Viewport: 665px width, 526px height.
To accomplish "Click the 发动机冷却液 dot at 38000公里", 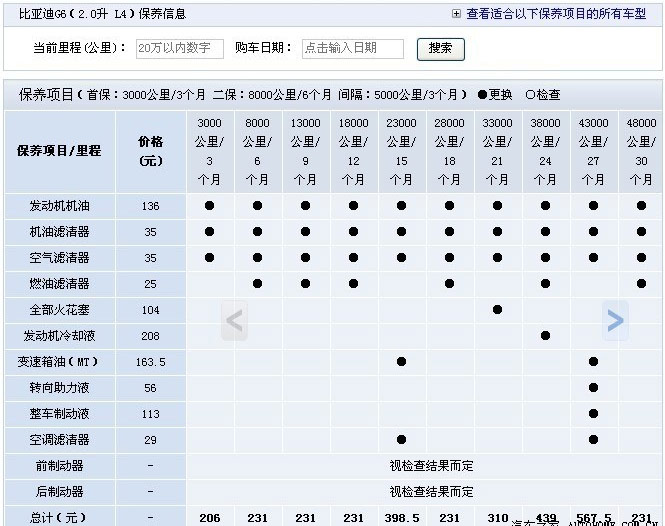I will [x=545, y=336].
